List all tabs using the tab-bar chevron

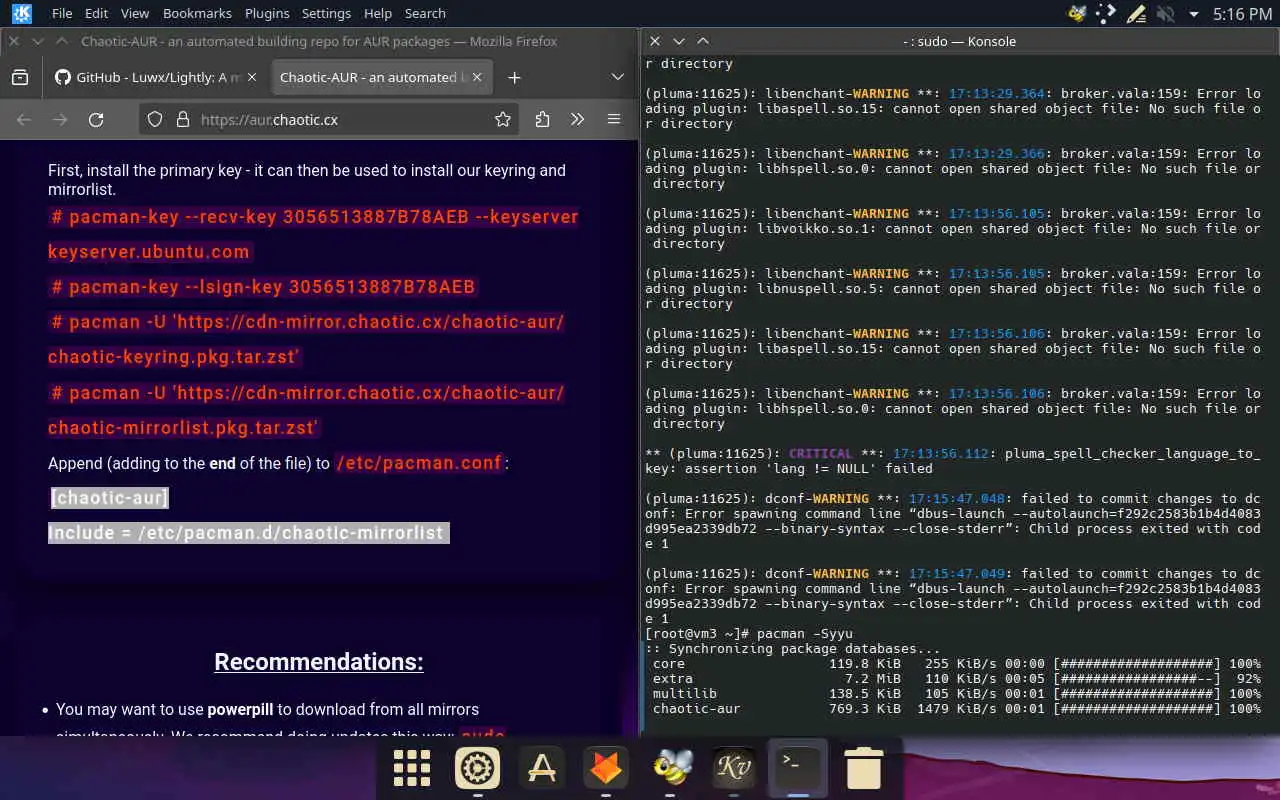[618, 77]
